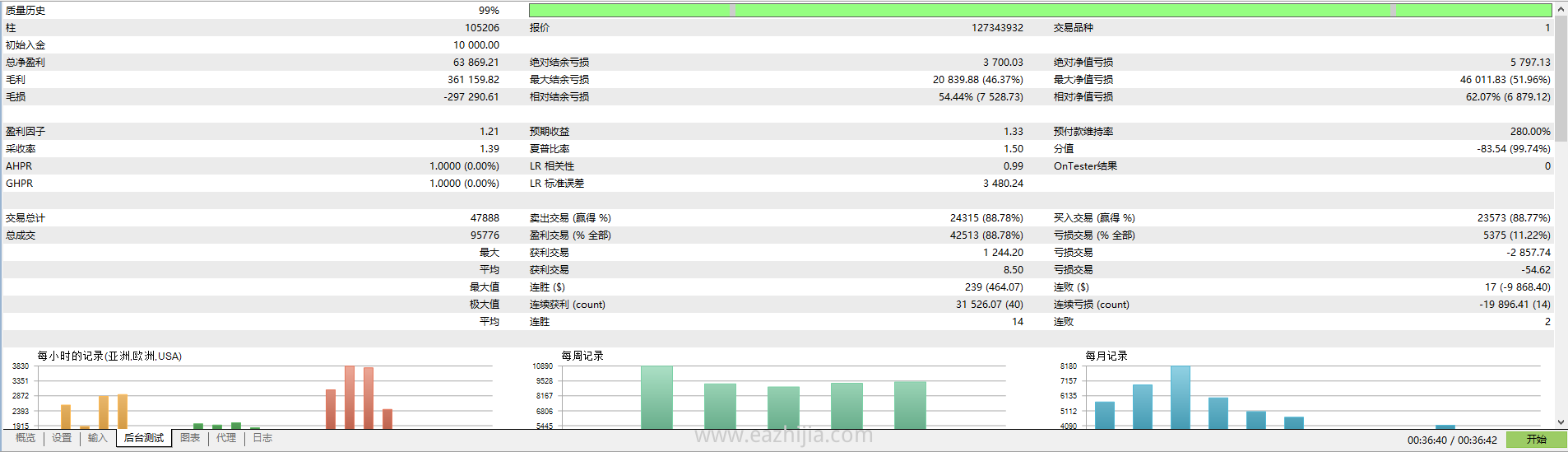Click the scrollbar up arrow
This screenshot has height=452, width=1568.
[1561, 8]
